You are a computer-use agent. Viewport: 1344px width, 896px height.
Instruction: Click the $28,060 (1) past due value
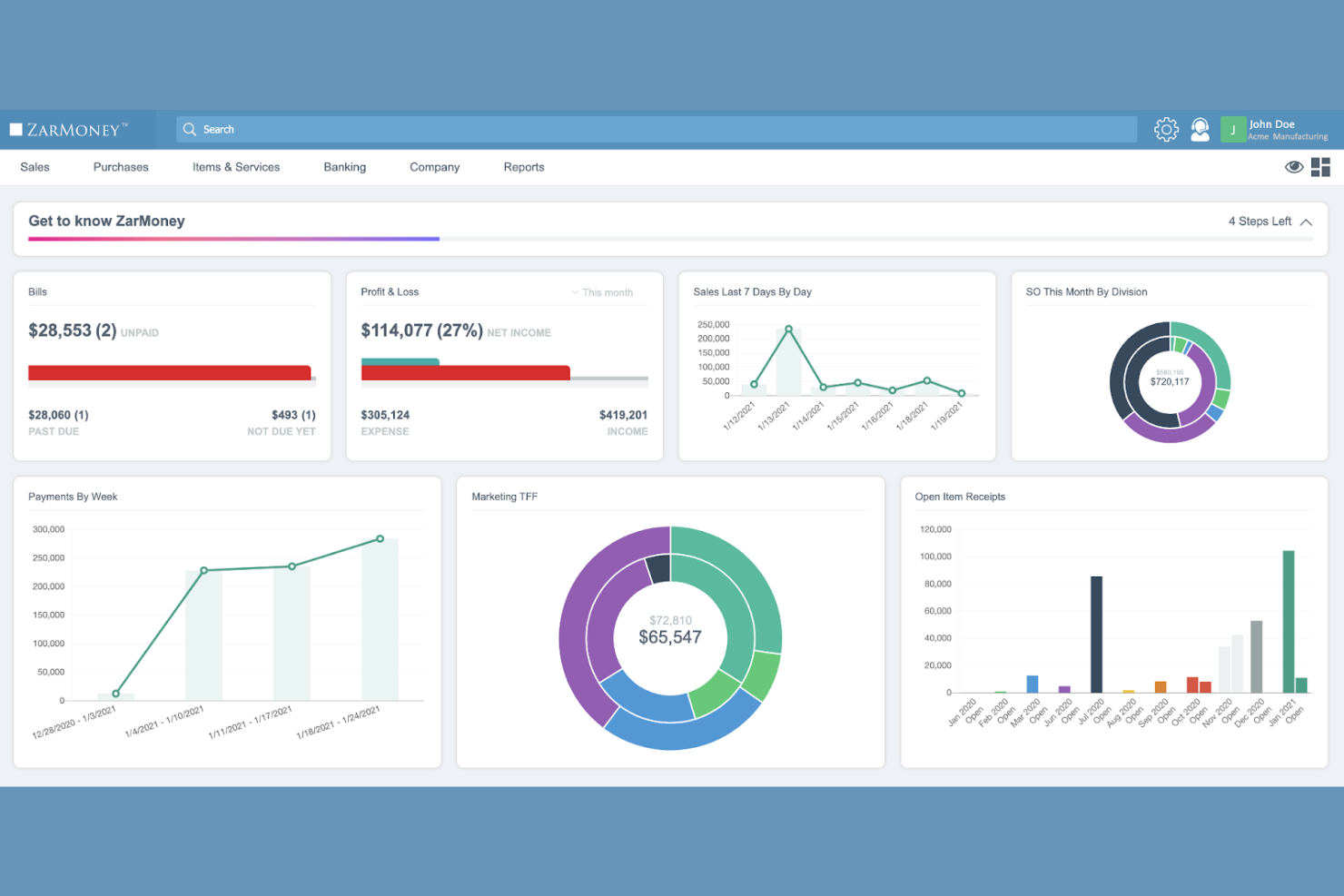point(58,415)
